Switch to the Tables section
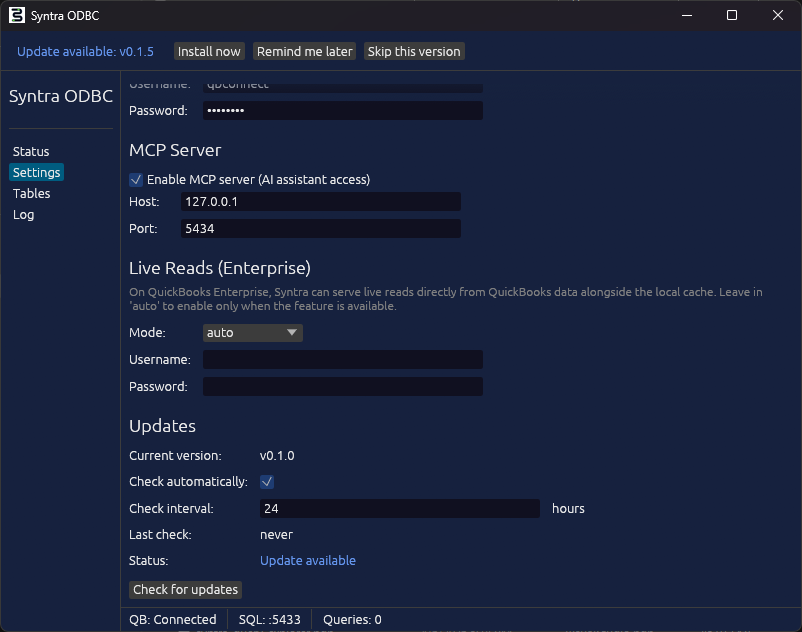This screenshot has width=802, height=632. click(x=30, y=193)
